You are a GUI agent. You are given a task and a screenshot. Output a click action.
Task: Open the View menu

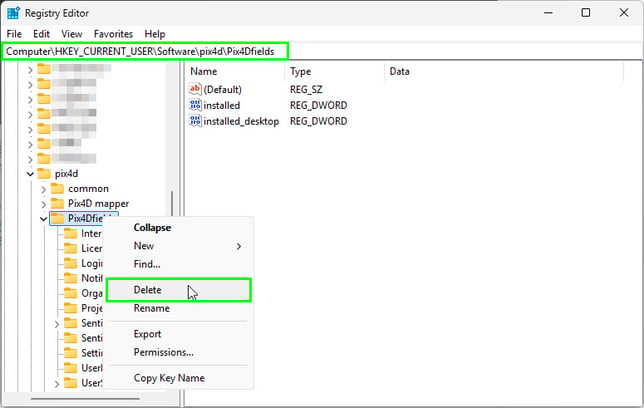point(72,34)
